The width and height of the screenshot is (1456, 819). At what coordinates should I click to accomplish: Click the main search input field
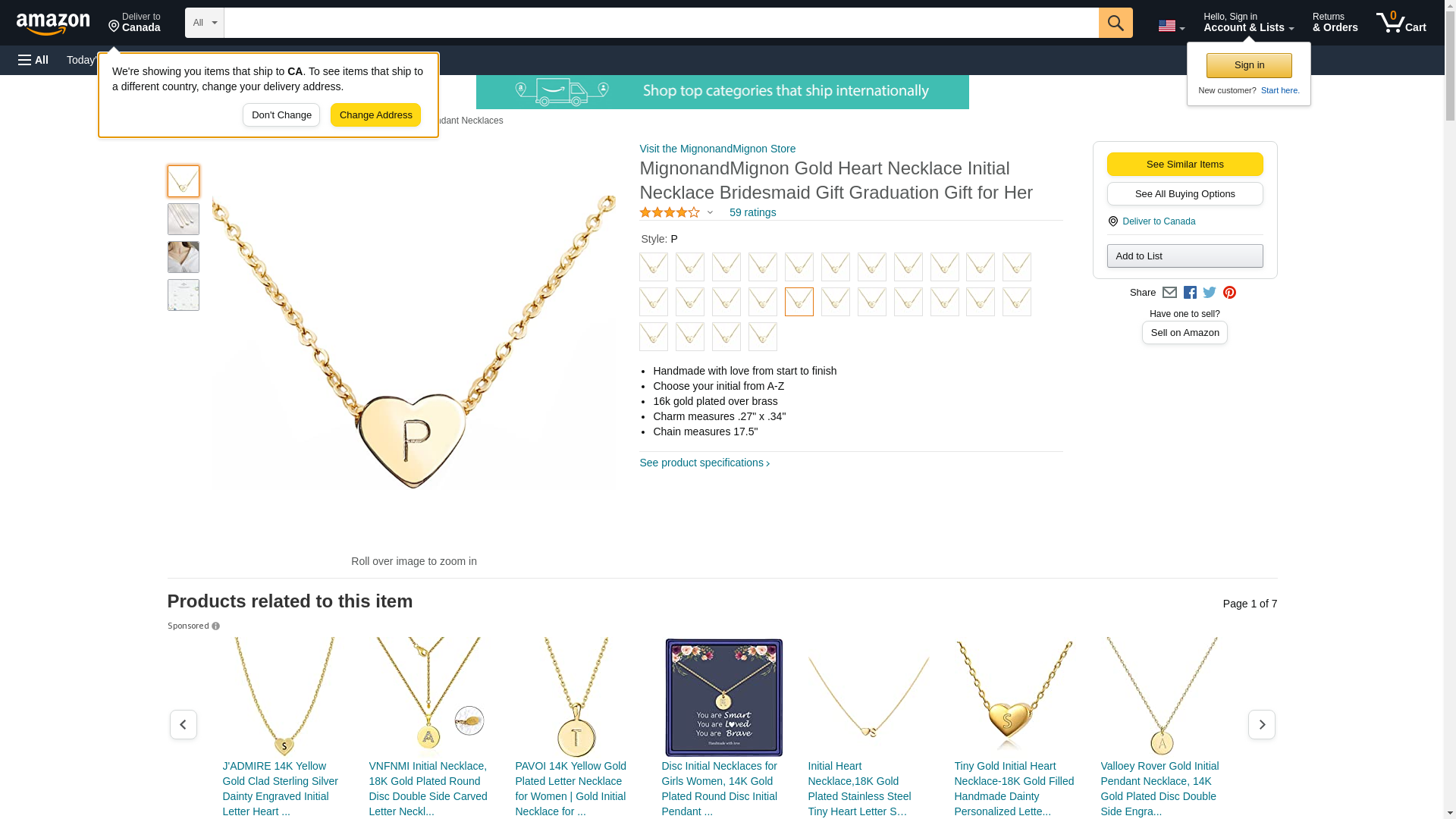coord(661,23)
